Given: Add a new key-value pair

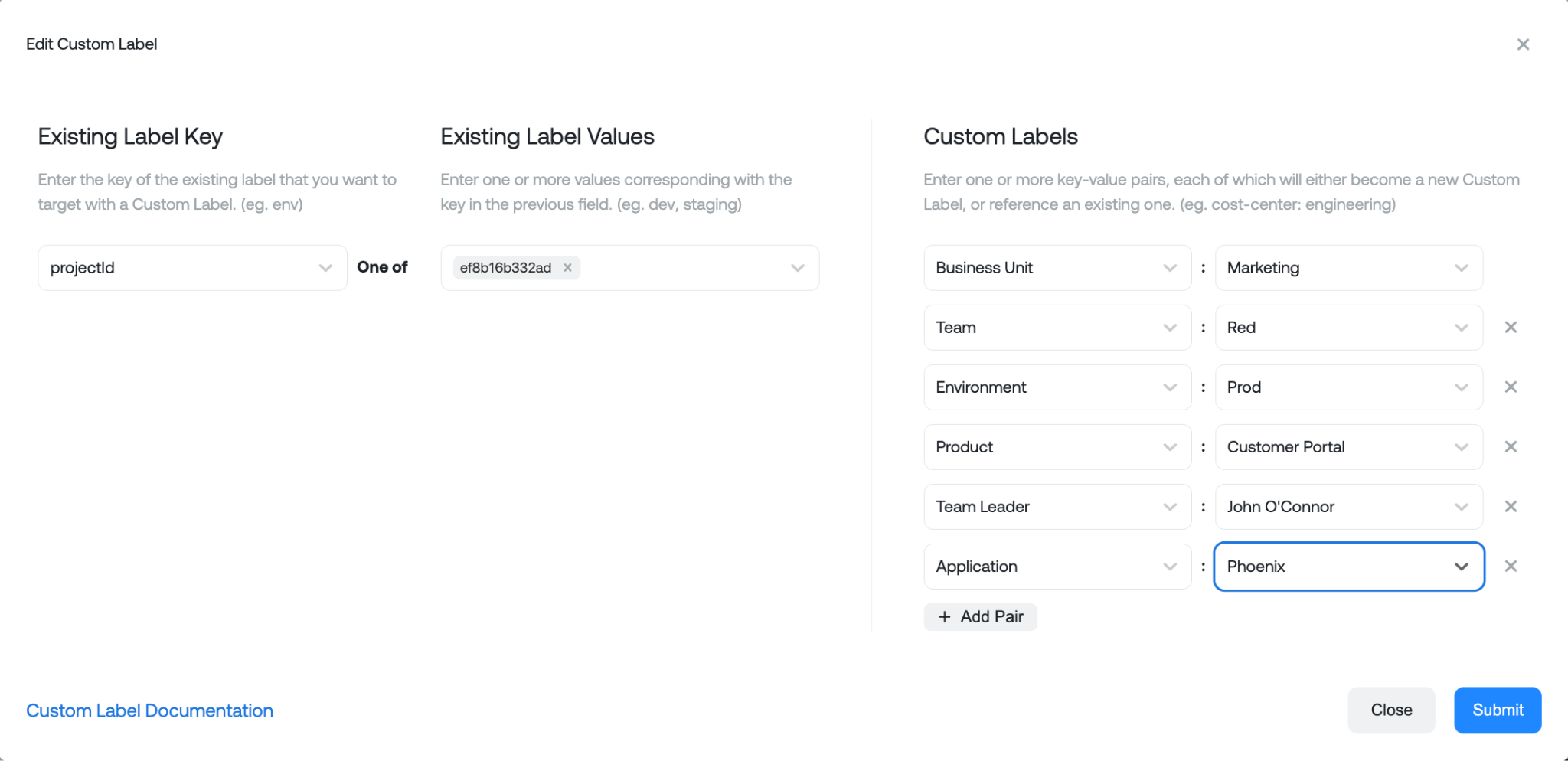Looking at the screenshot, I should (980, 616).
